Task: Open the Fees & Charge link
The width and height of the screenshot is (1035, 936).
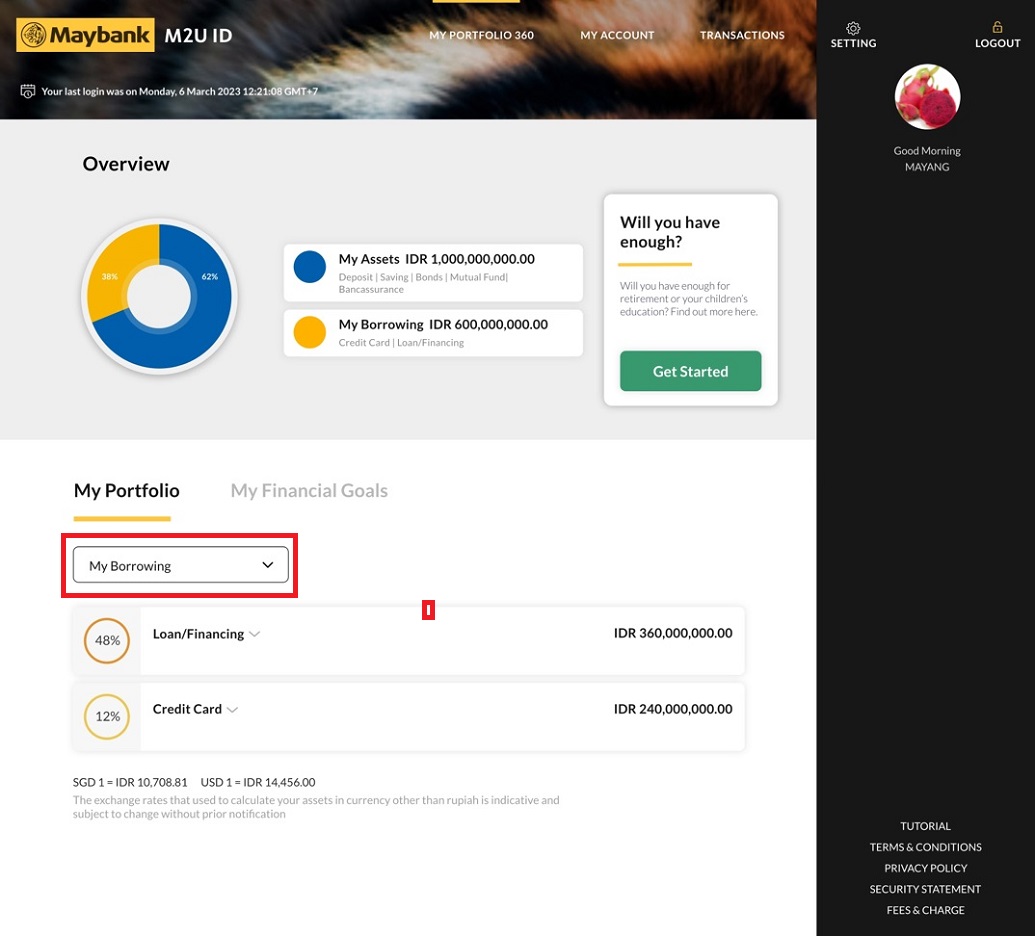Action: point(925,910)
